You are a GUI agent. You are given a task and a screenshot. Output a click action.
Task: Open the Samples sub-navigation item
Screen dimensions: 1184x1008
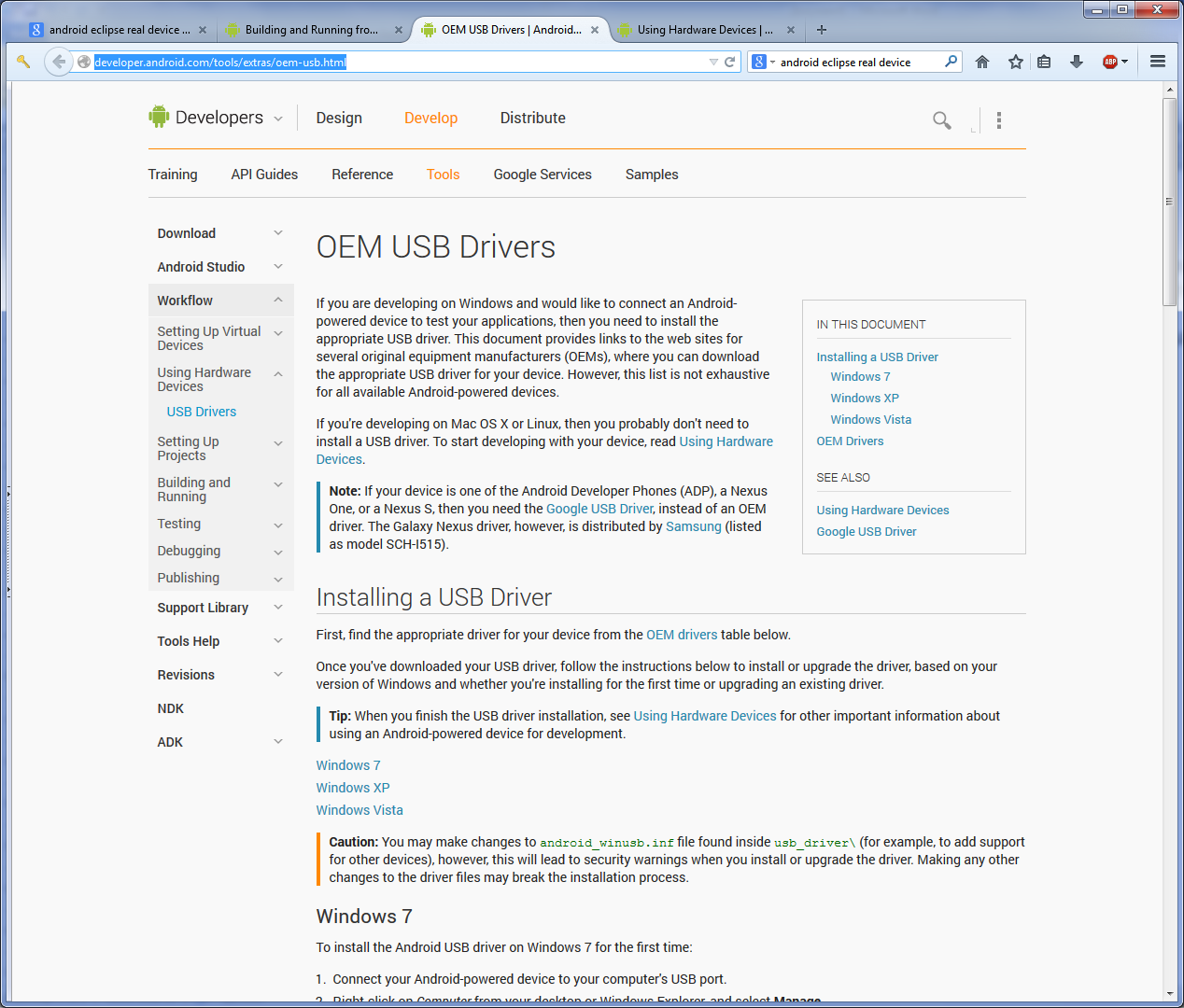coord(652,175)
